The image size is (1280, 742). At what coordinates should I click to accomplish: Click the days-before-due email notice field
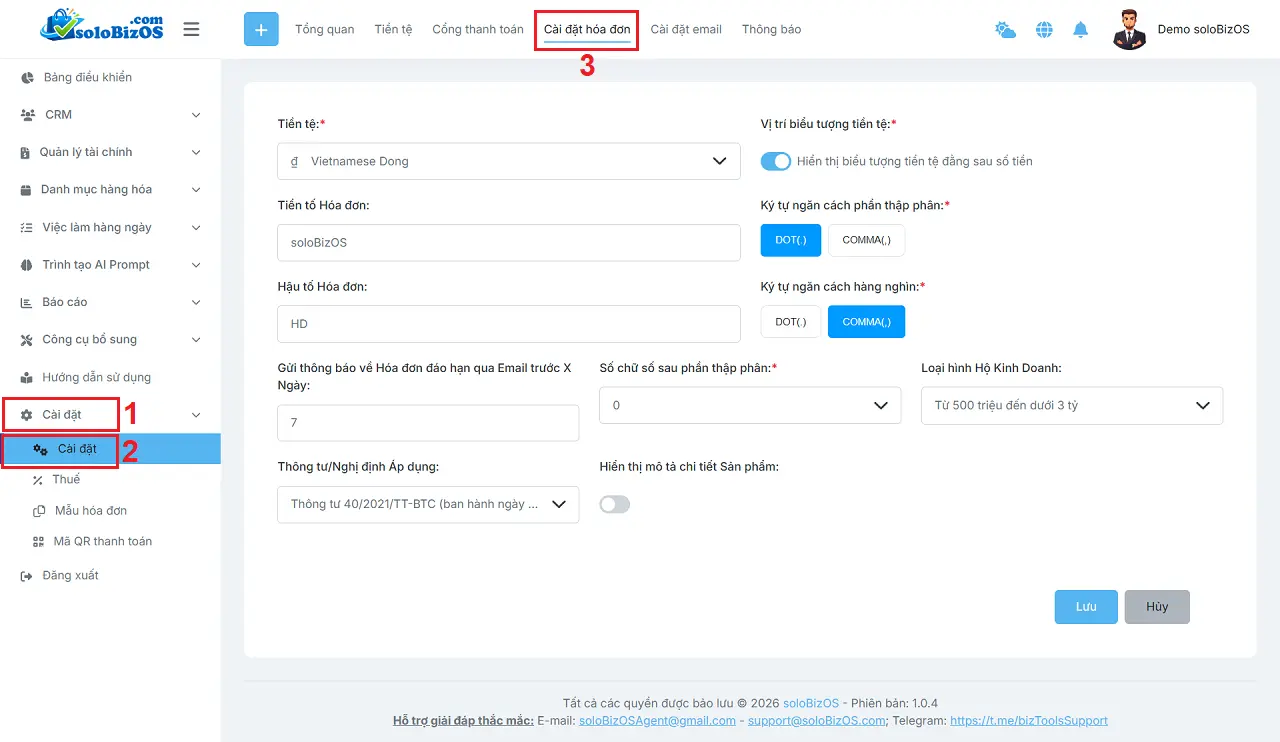coord(428,423)
